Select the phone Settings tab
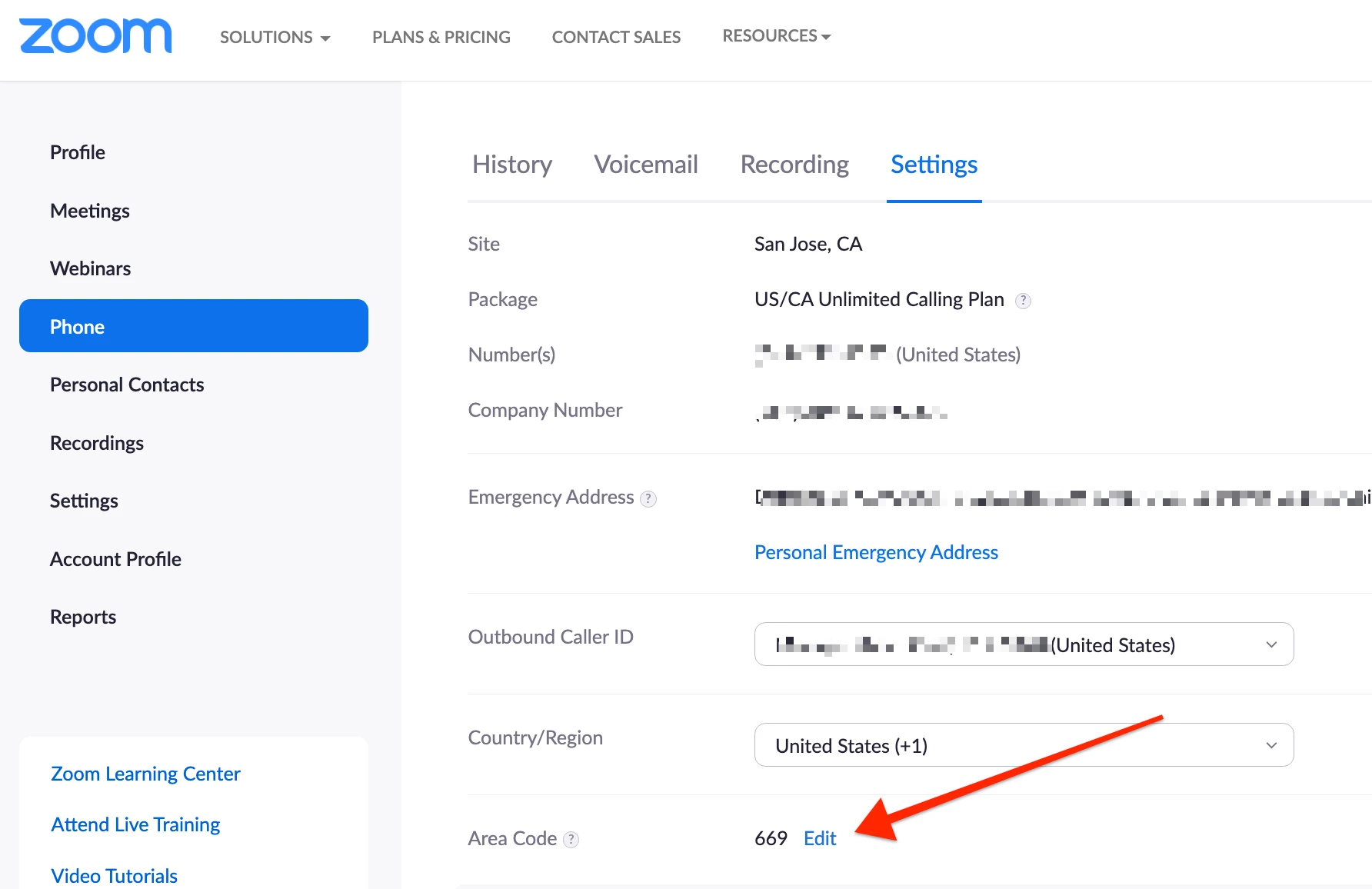Image resolution: width=1372 pixels, height=889 pixels. (934, 165)
